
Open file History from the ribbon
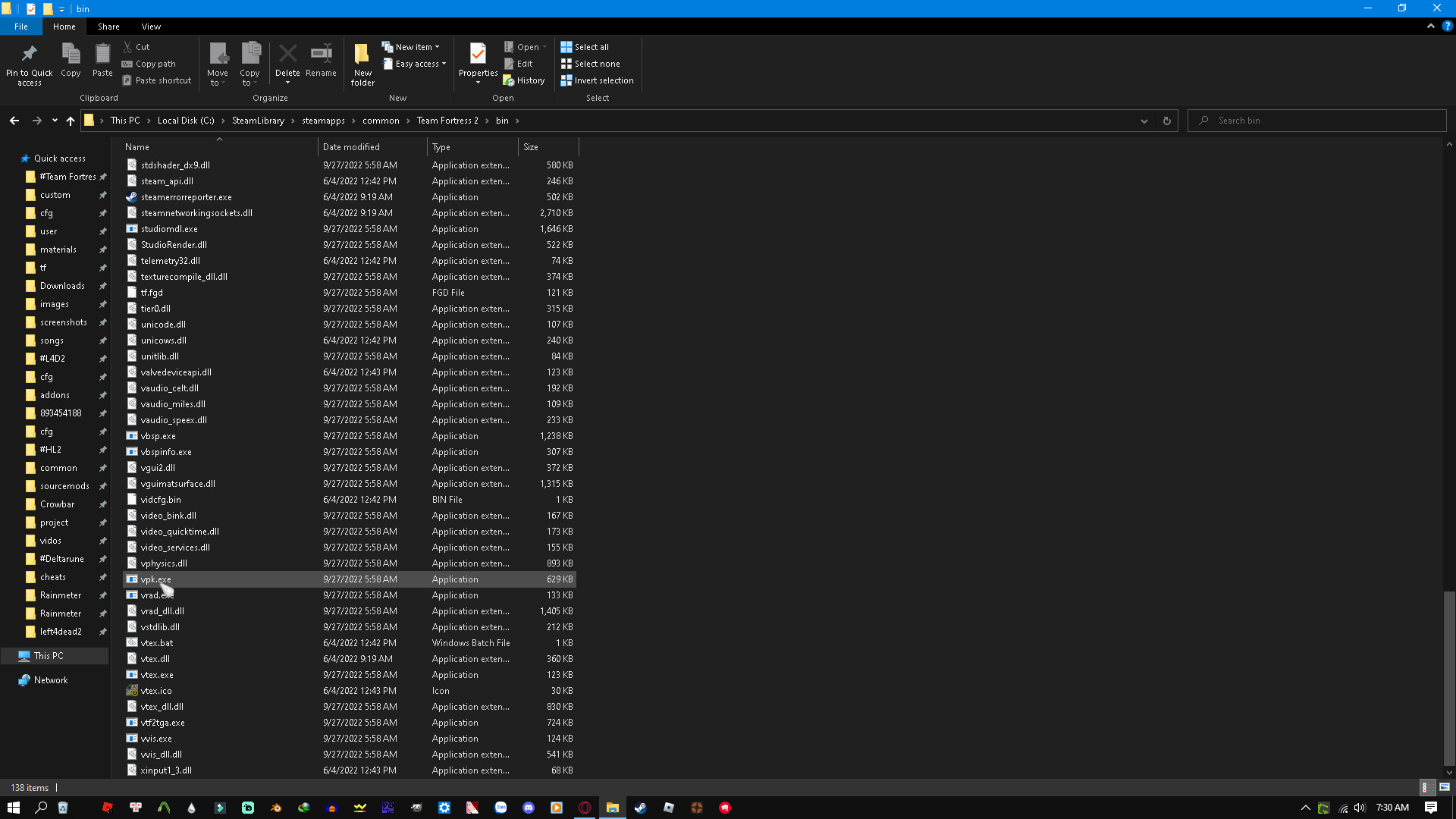tap(524, 80)
